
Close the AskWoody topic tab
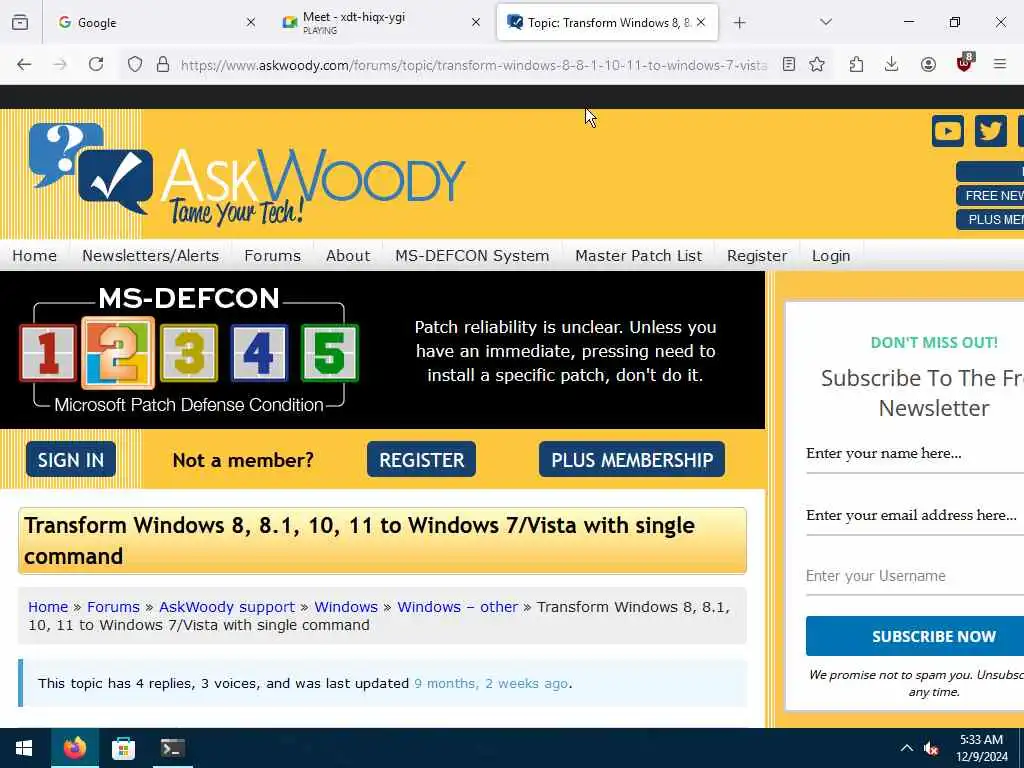(701, 22)
